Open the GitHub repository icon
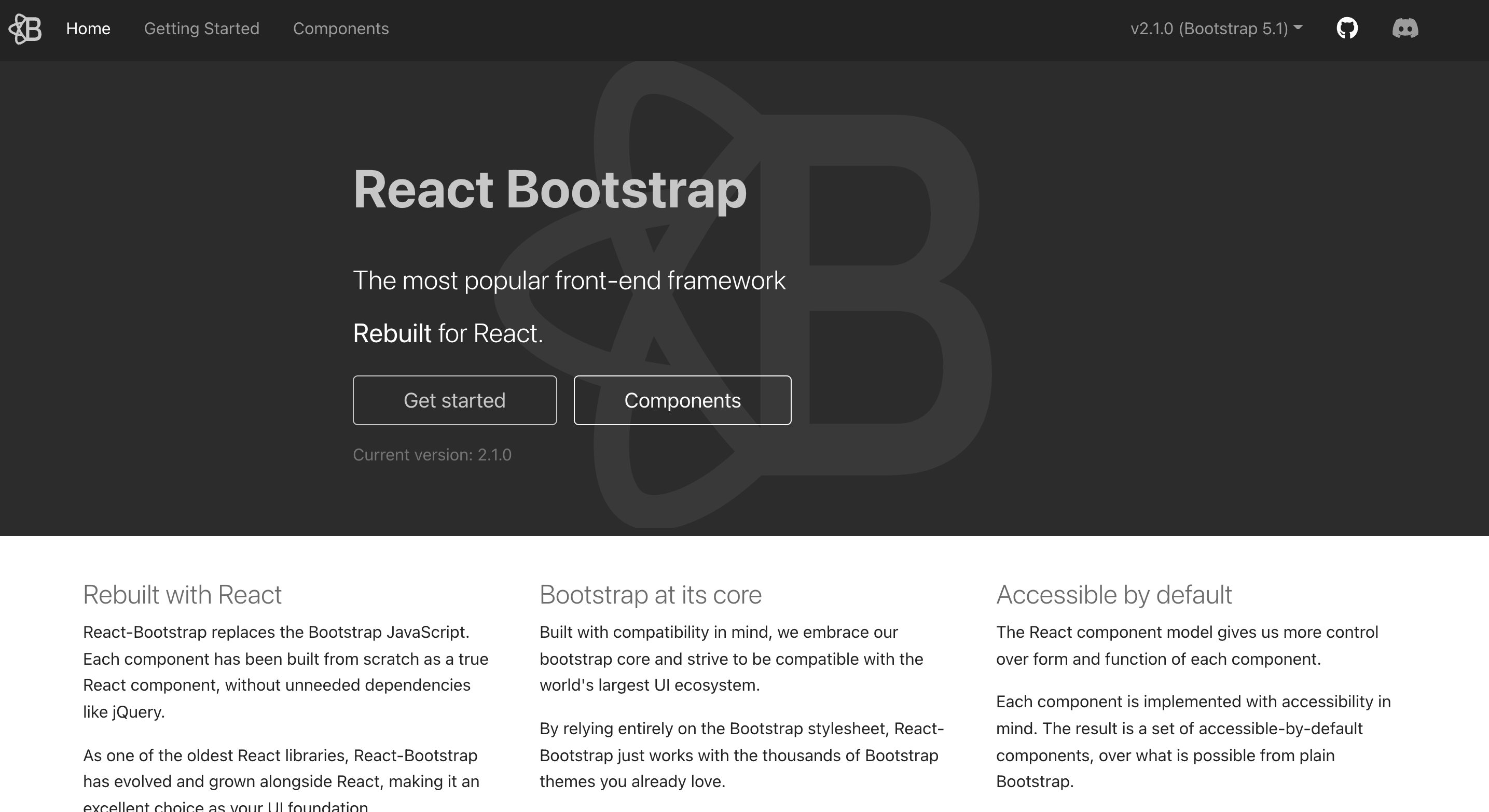Viewport: 1489px width, 812px height. (x=1347, y=29)
